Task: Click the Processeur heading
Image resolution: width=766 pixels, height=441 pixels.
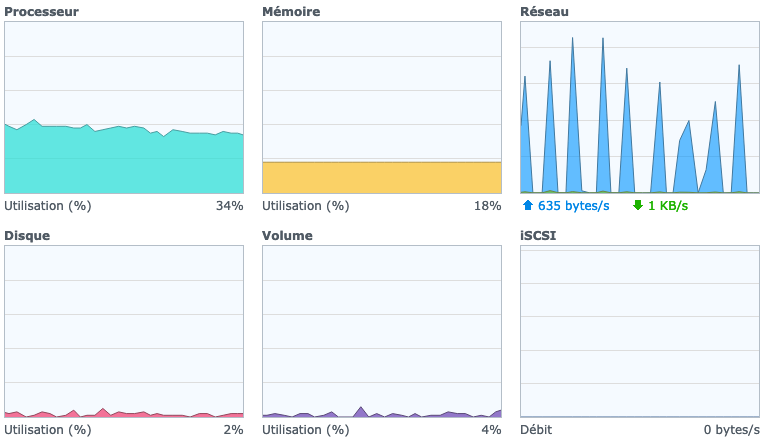Action: coord(42,12)
